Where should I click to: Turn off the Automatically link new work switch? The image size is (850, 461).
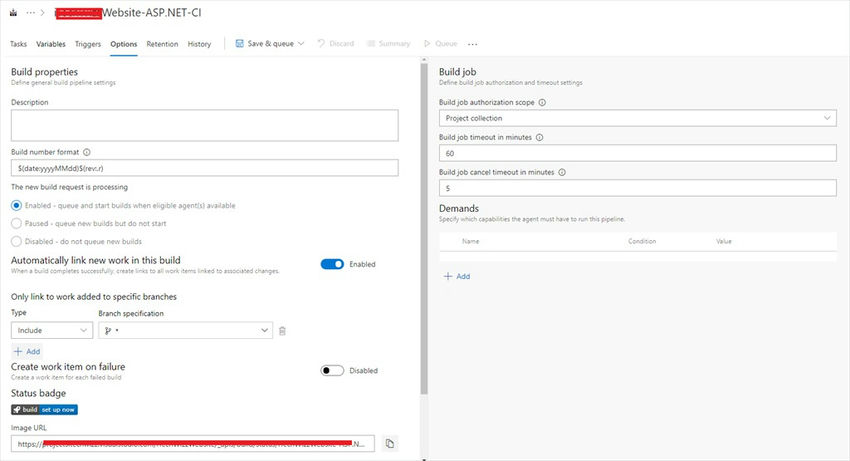click(x=332, y=264)
